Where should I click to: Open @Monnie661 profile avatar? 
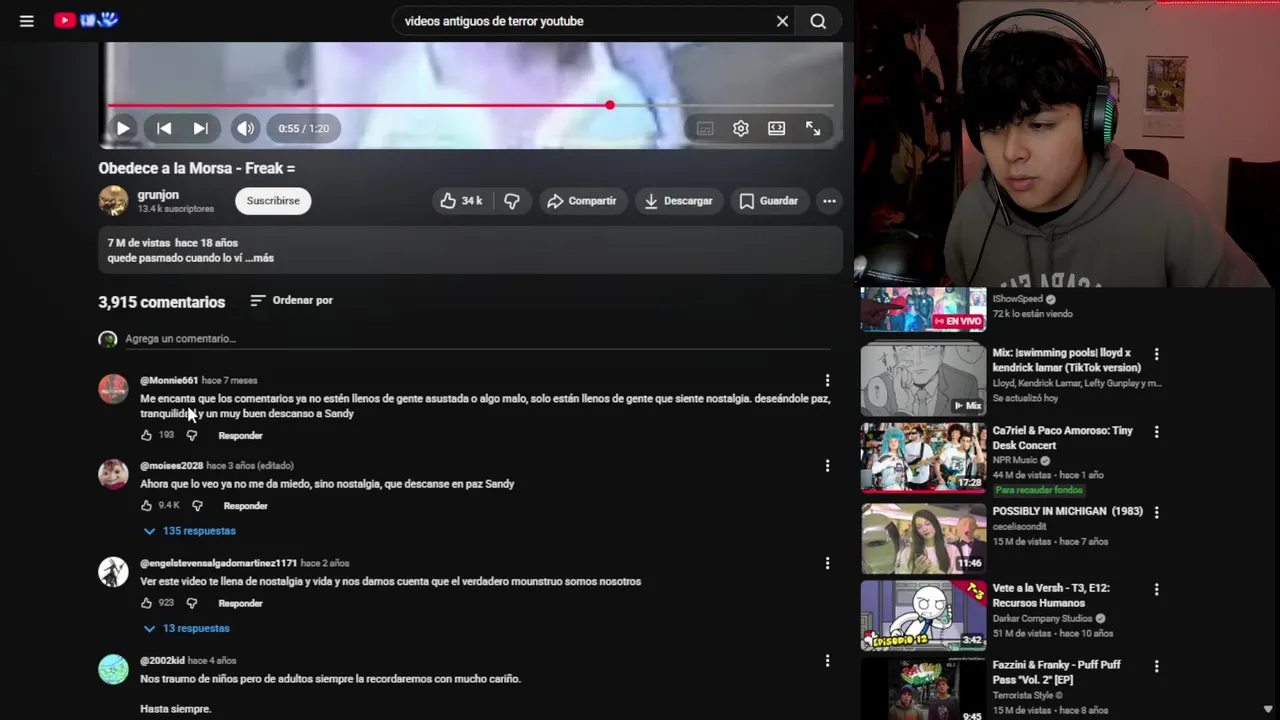pyautogui.click(x=113, y=389)
